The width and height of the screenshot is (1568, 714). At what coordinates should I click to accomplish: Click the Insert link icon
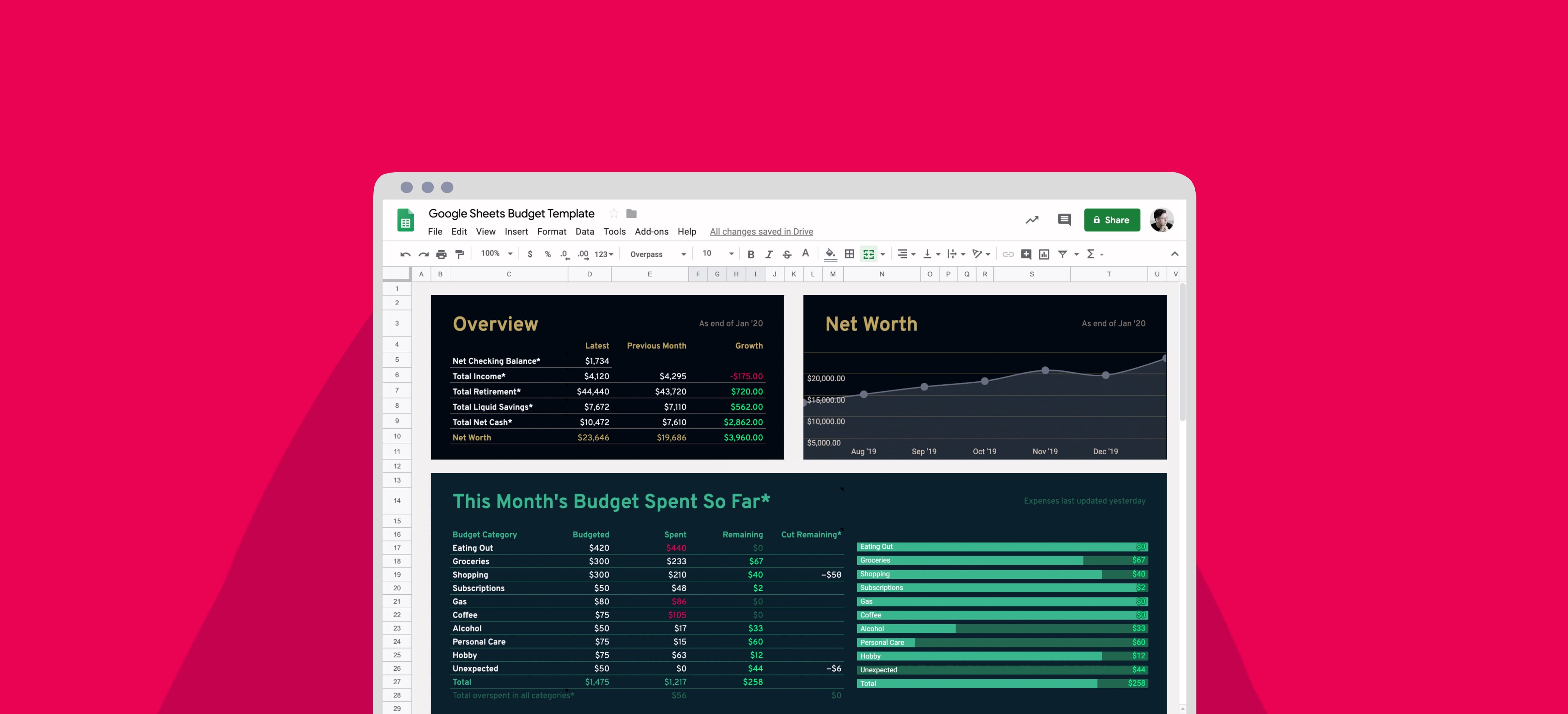click(x=1008, y=254)
